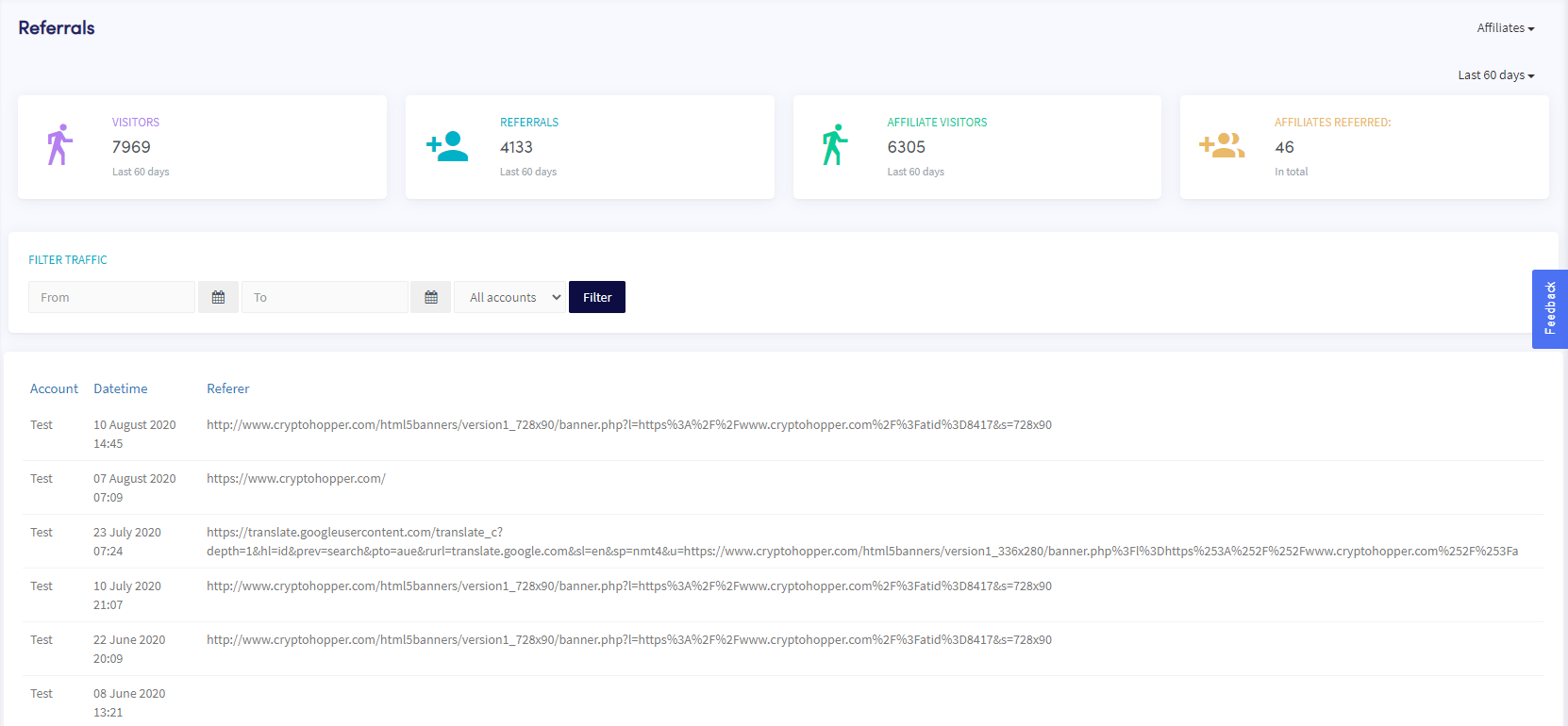Click the Test account in 23 July row
Image resolution: width=1568 pixels, height=726 pixels.
coord(42,533)
